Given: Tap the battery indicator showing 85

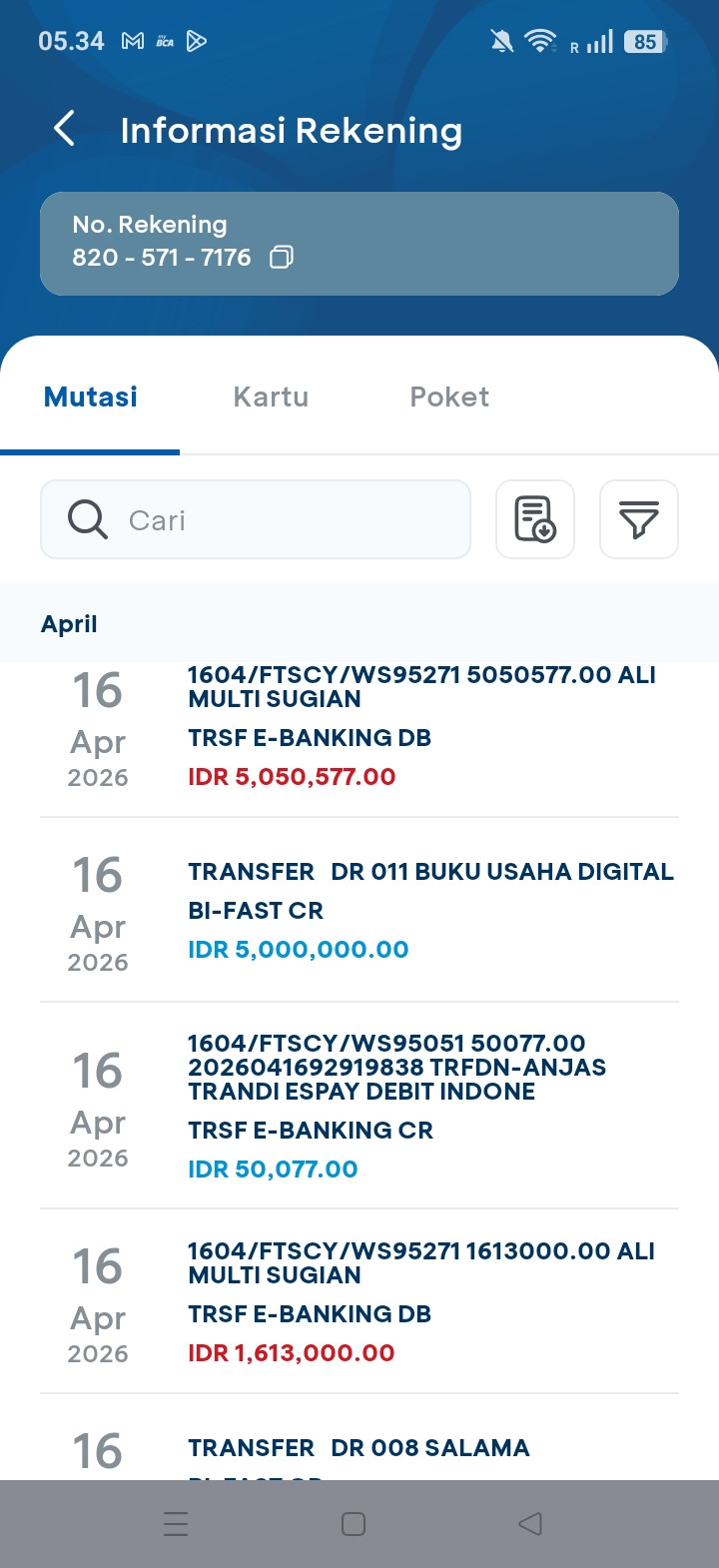Looking at the screenshot, I should point(645,42).
